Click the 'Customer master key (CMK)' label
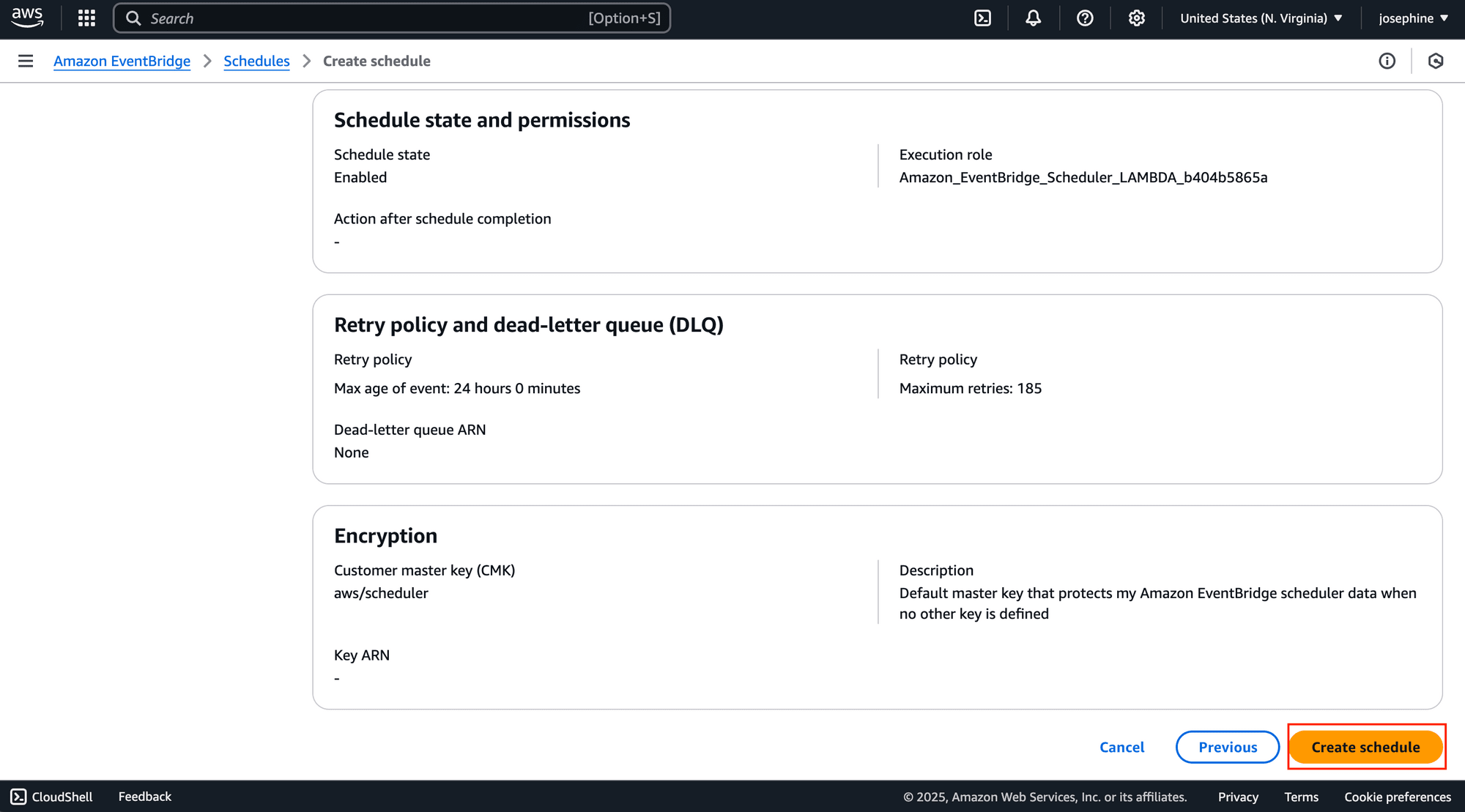The height and width of the screenshot is (812, 1465). 424,570
